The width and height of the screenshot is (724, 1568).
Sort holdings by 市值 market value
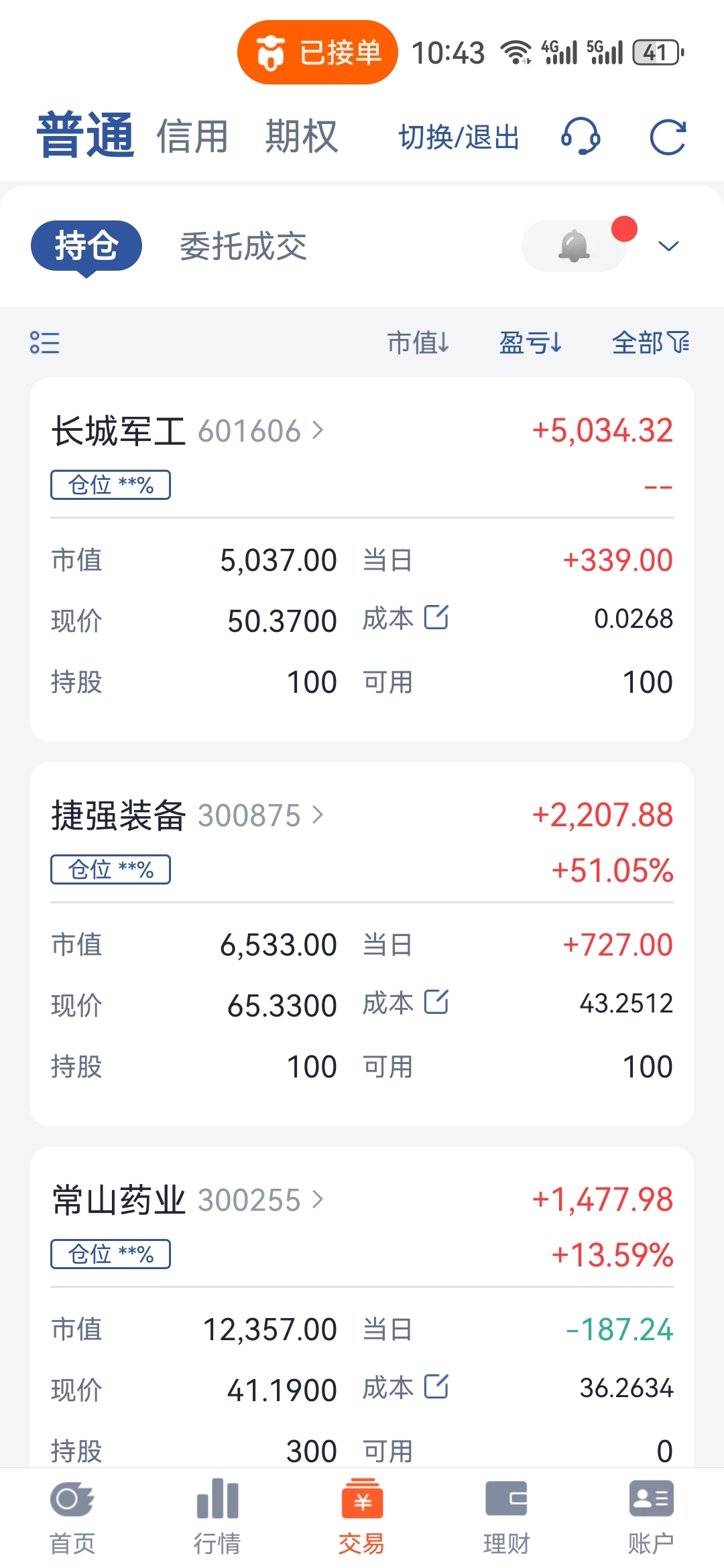point(418,342)
